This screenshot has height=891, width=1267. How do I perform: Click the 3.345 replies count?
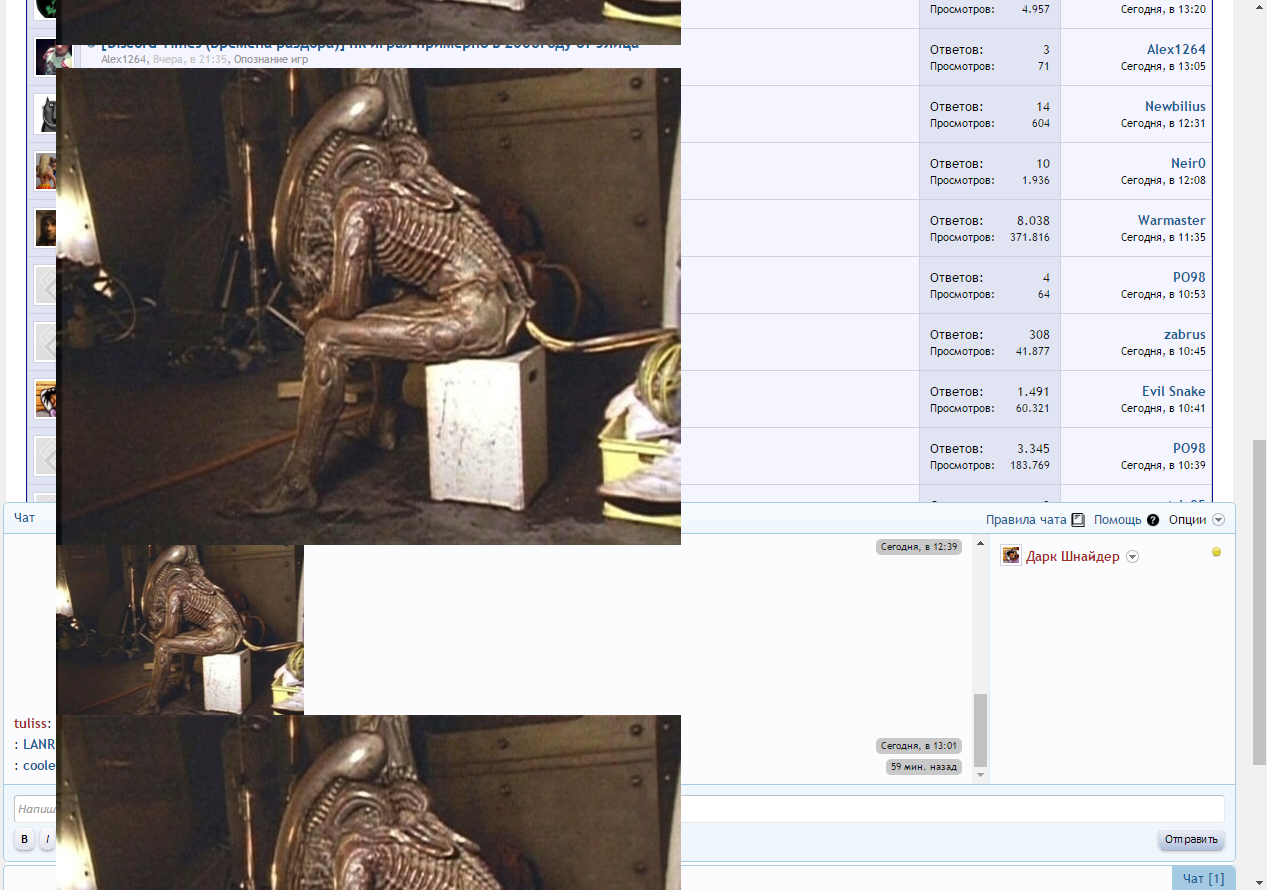1034,448
